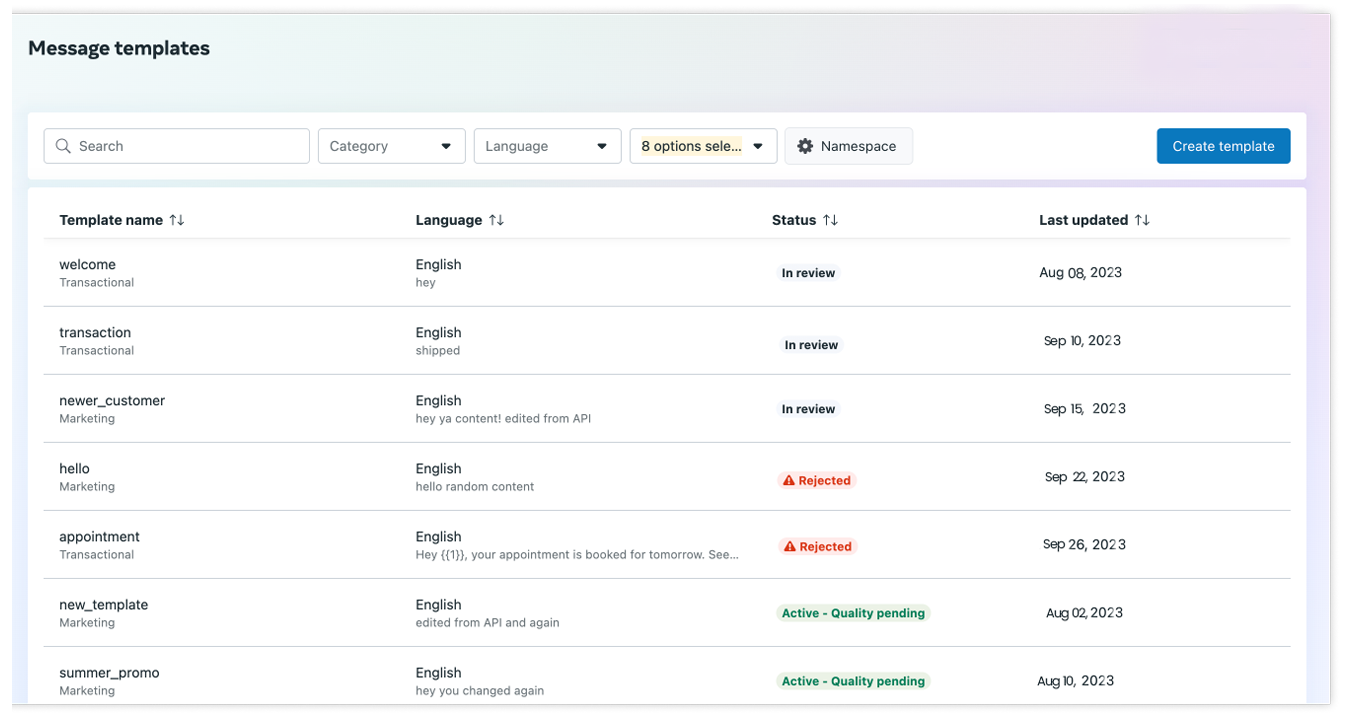Open the summer_promo template

[109, 673]
